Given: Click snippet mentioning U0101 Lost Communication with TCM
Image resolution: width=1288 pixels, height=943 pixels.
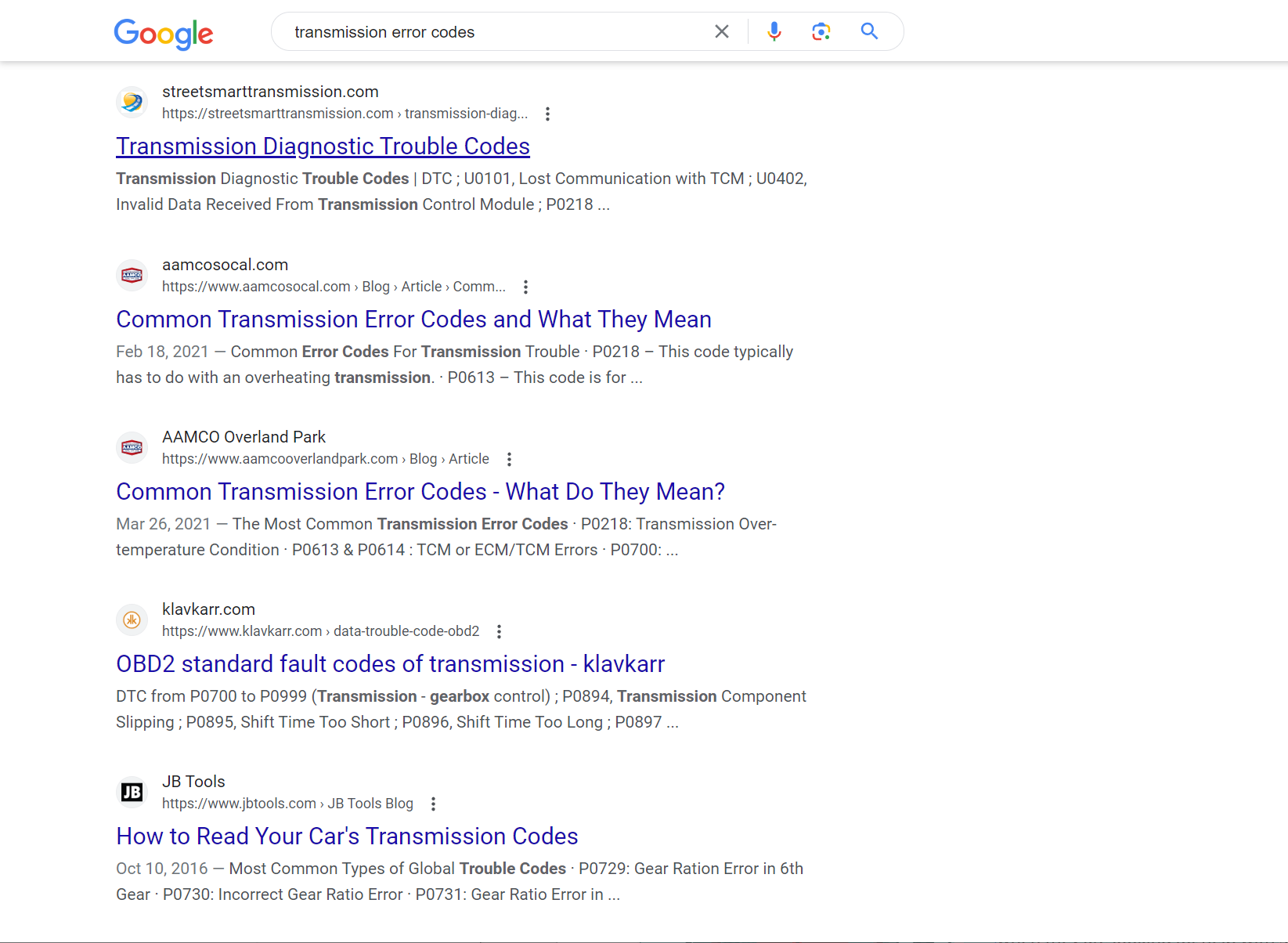Looking at the screenshot, I should tap(461, 191).
